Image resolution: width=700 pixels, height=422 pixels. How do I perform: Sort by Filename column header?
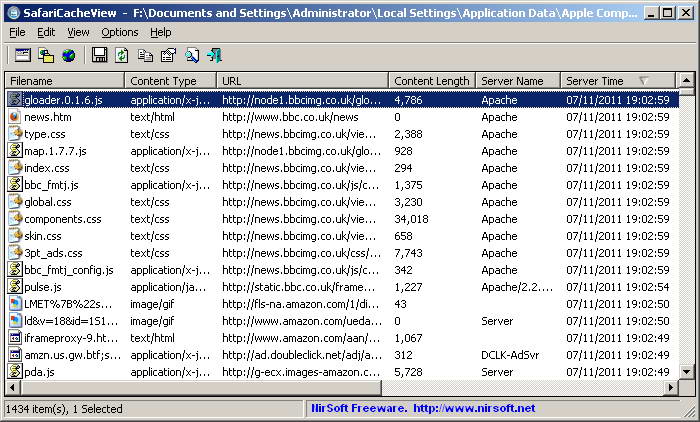[65, 80]
